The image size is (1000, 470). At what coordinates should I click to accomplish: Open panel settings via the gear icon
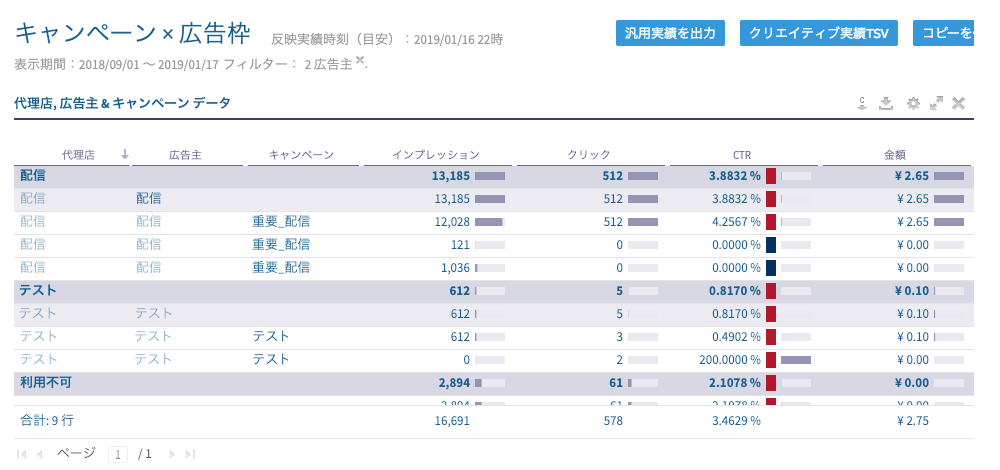point(912,103)
